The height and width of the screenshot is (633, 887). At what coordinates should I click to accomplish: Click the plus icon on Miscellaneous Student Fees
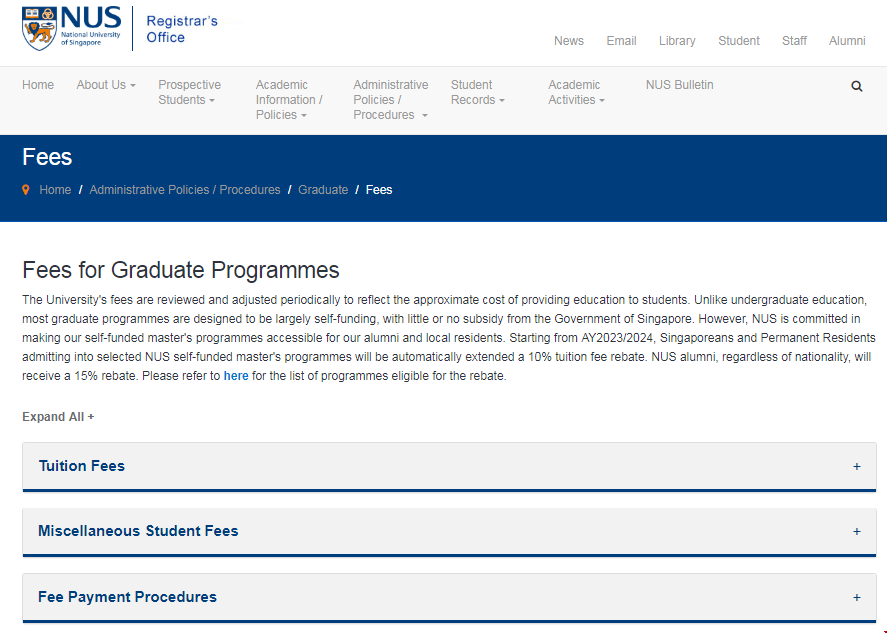click(856, 531)
